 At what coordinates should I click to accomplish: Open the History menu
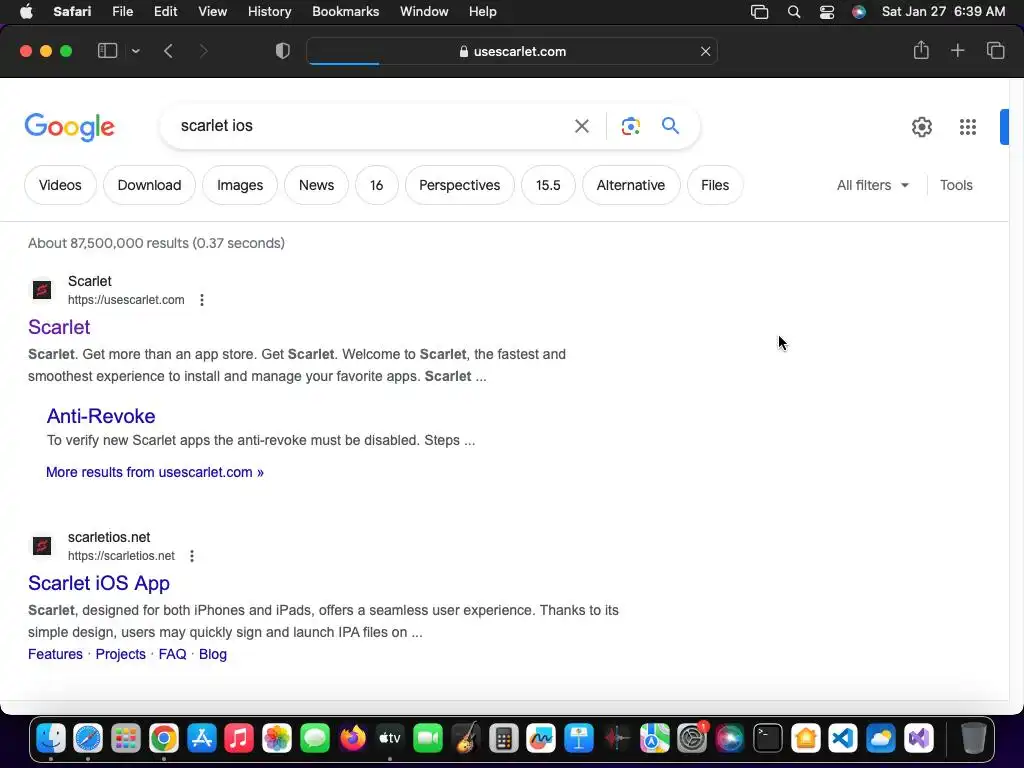click(x=269, y=12)
